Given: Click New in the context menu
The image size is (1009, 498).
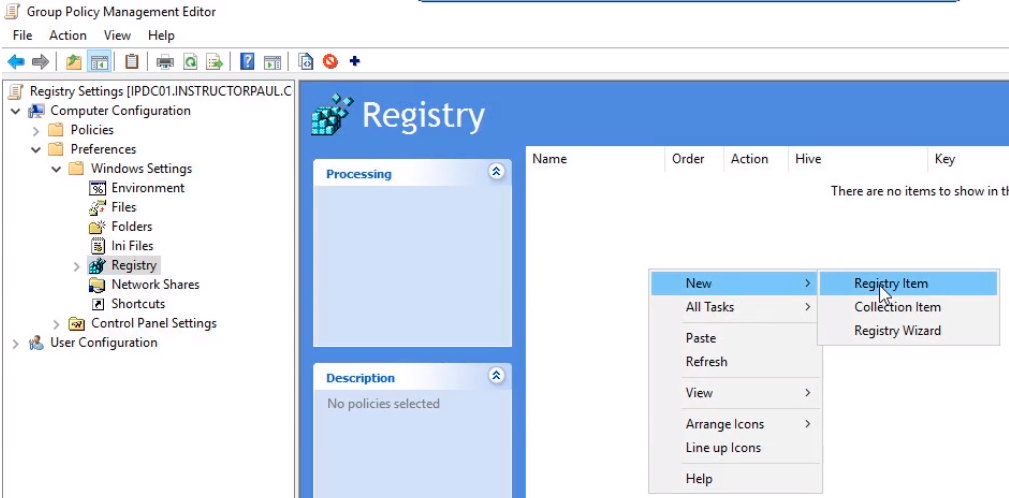Looking at the screenshot, I should coord(734,283).
